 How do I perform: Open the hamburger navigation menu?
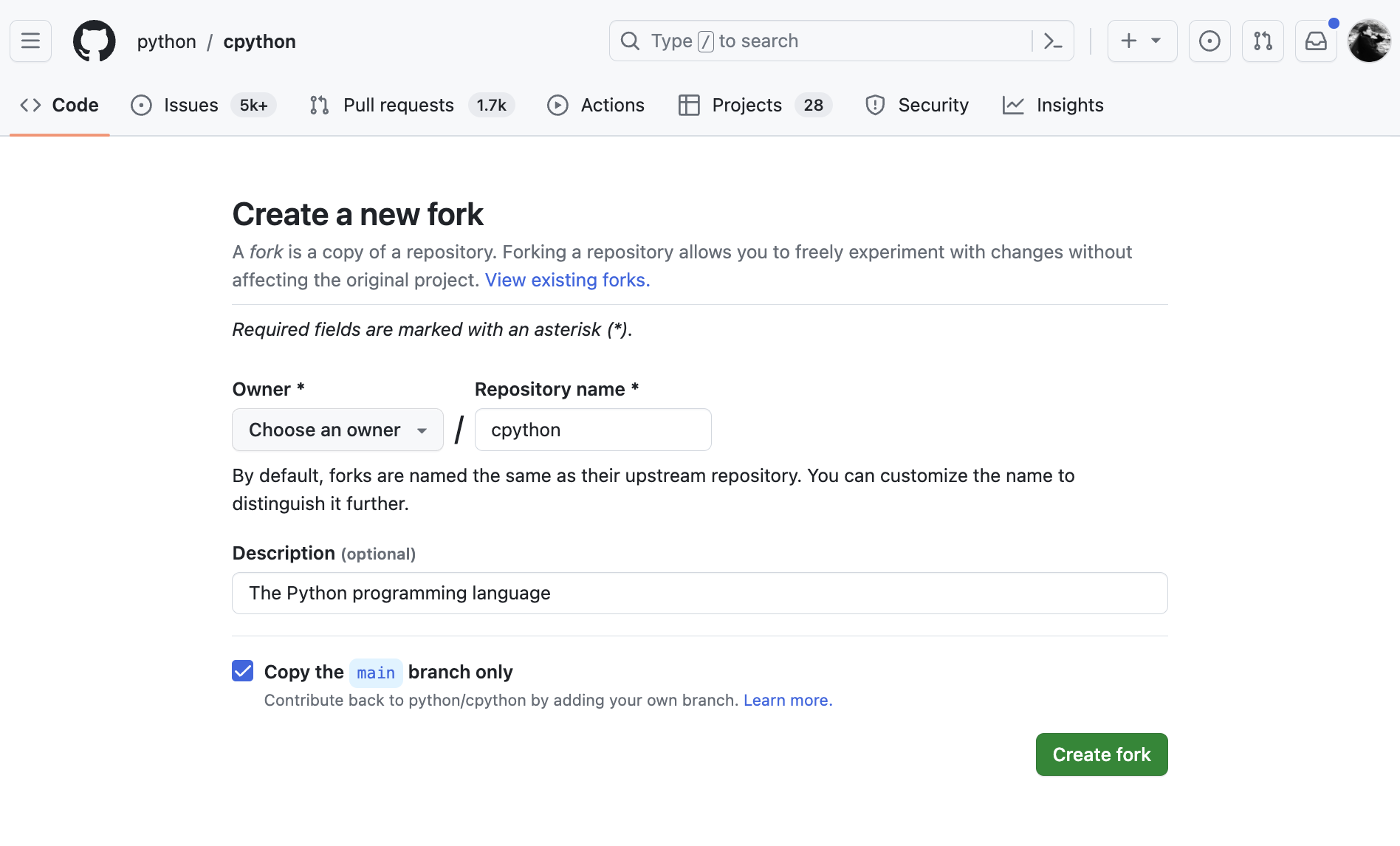pos(30,41)
